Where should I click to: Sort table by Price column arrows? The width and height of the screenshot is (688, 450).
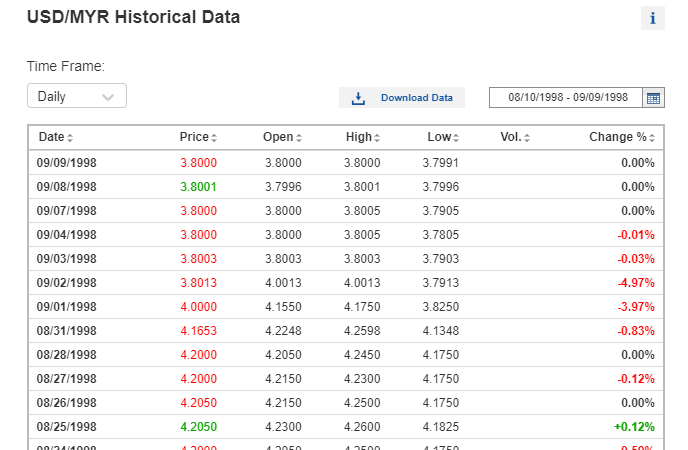coord(214,137)
